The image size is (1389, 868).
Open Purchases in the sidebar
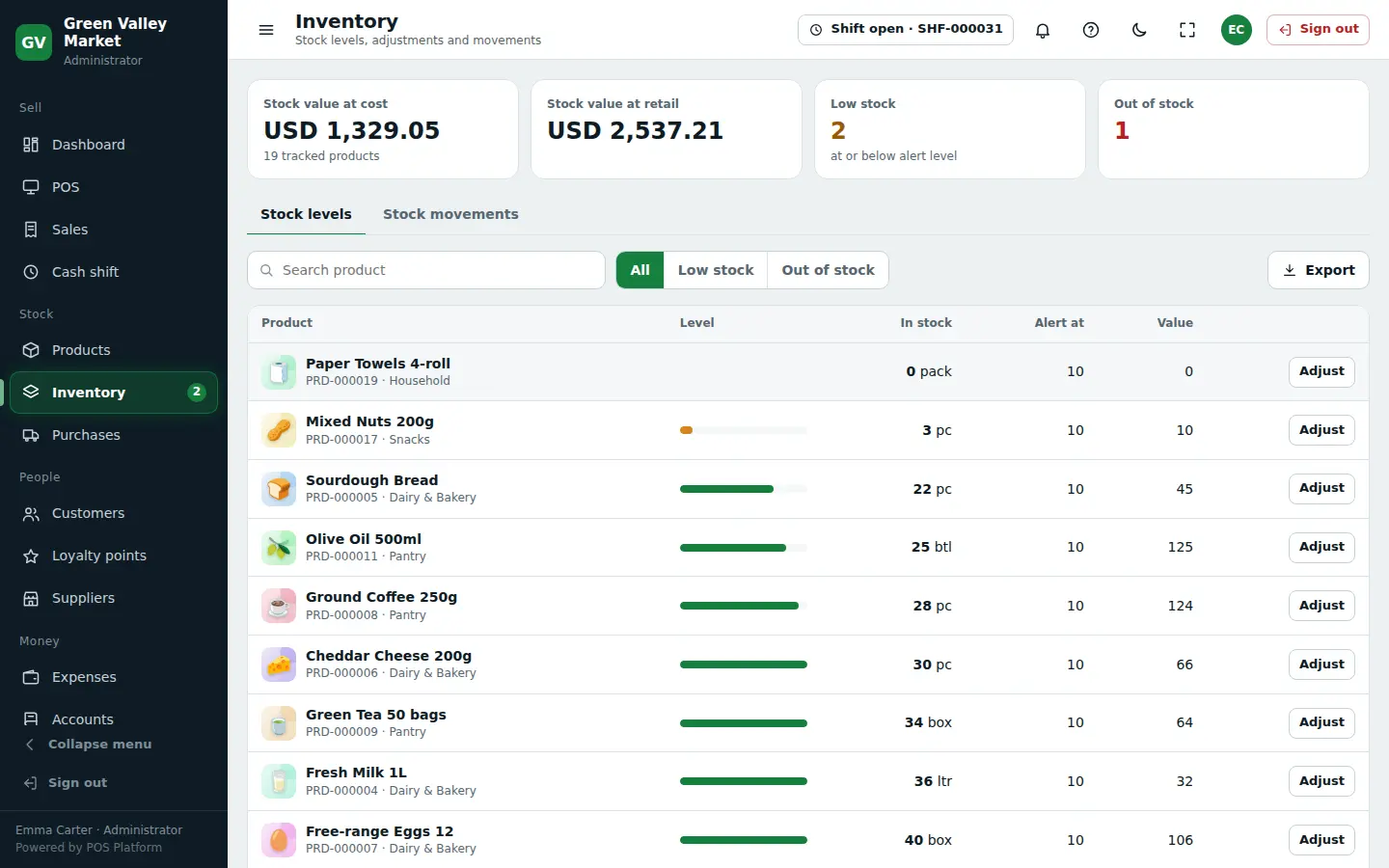coord(114,435)
